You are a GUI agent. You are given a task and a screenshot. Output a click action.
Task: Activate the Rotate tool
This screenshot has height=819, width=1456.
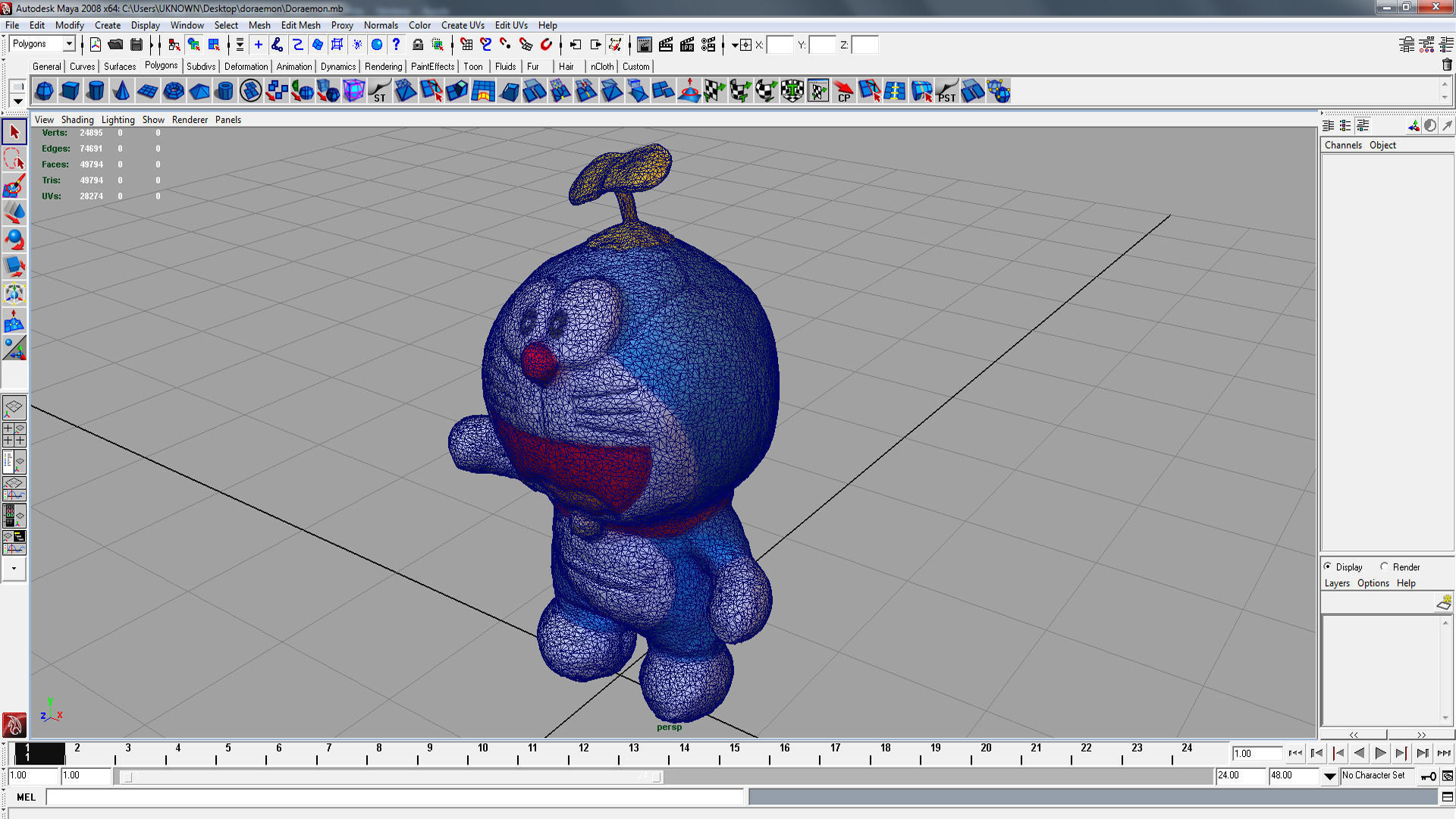coord(14,240)
